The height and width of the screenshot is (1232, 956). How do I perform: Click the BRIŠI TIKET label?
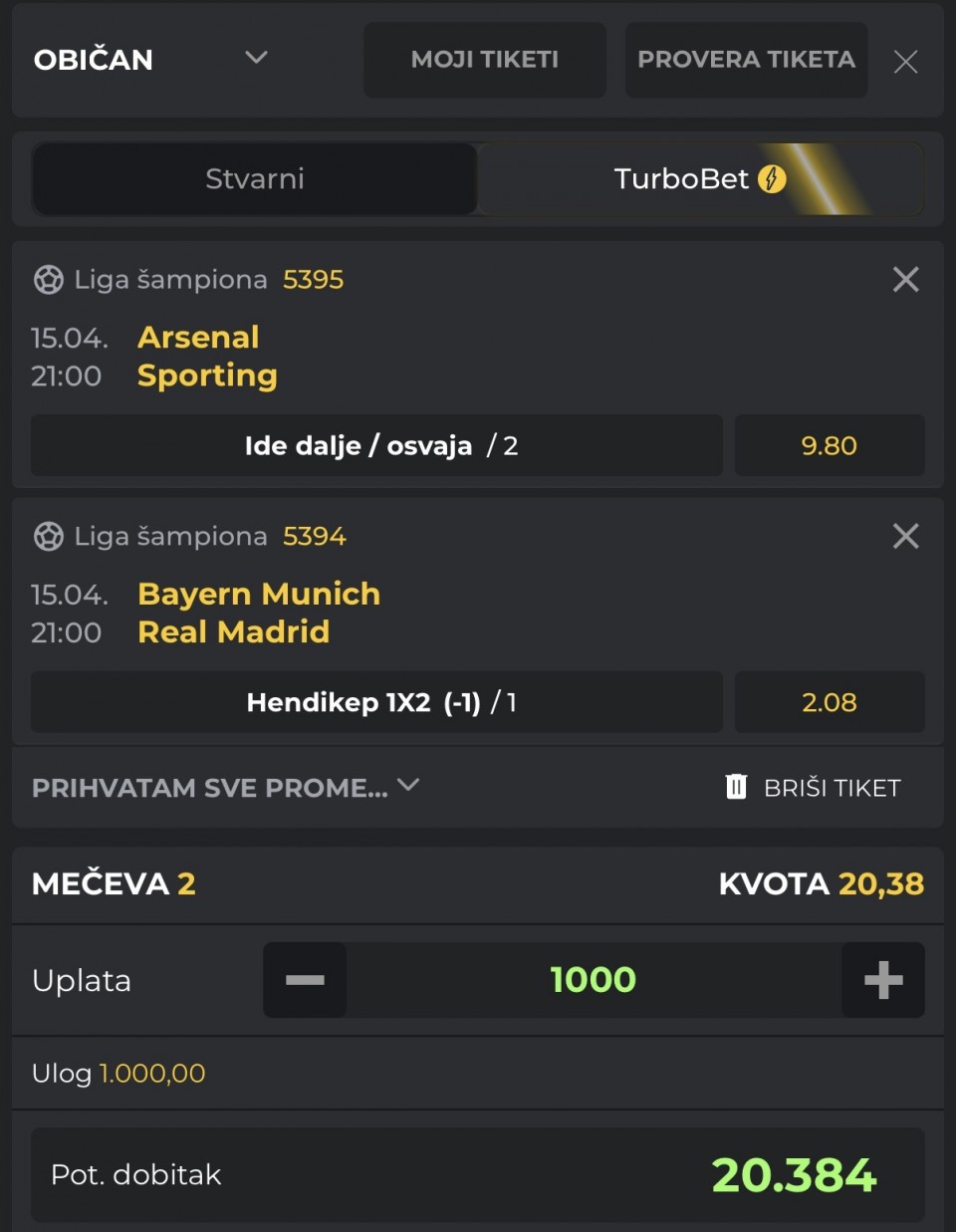tap(832, 788)
